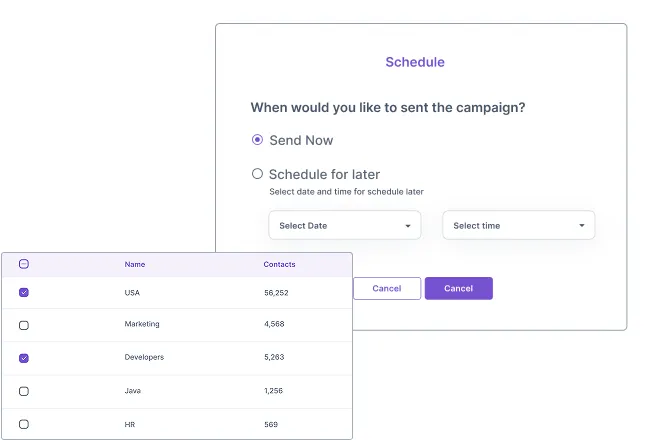Check the HR row checkbox

24,424
